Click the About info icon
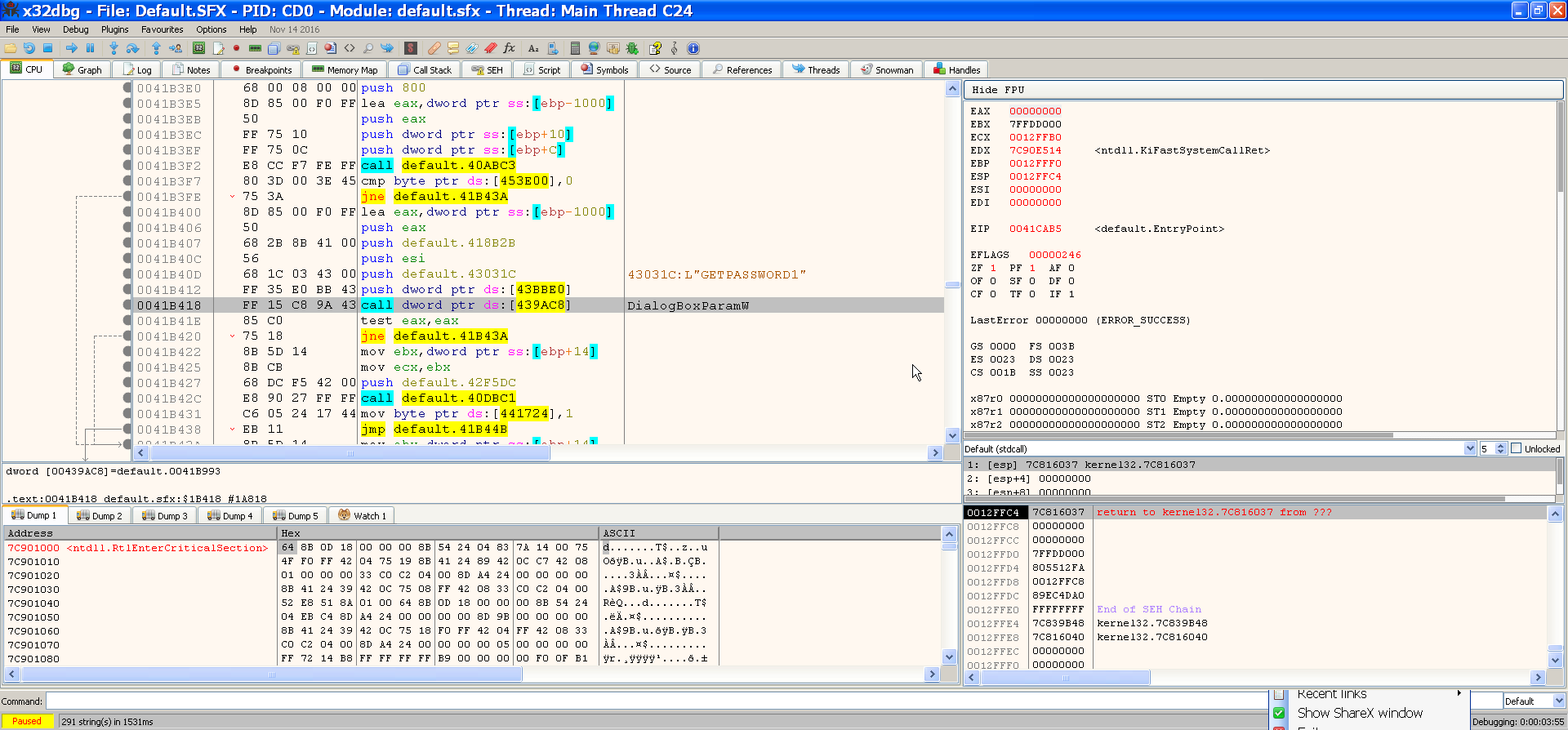 (693, 48)
